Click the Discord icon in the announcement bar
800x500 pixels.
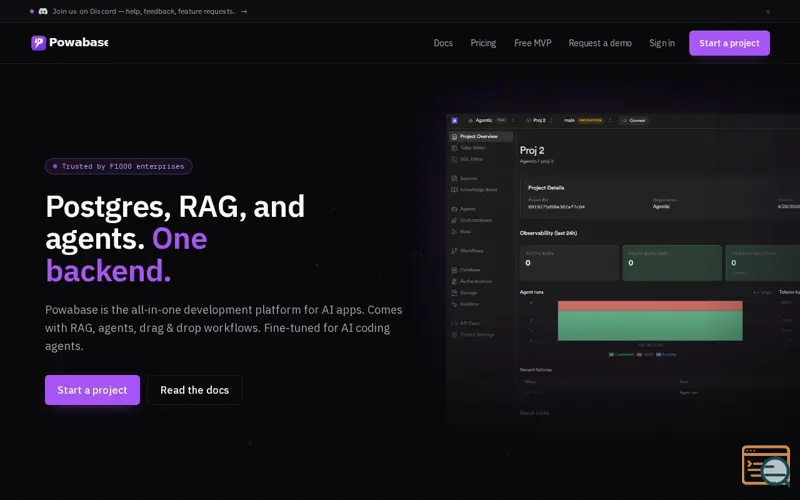pos(43,11)
